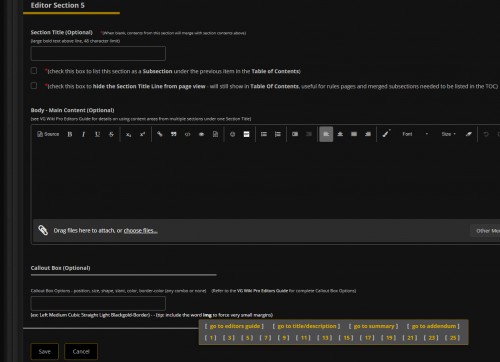This screenshot has width=500, height=362.
Task: Click the eye-shaped toolbar icon
Action: [x=201, y=134]
